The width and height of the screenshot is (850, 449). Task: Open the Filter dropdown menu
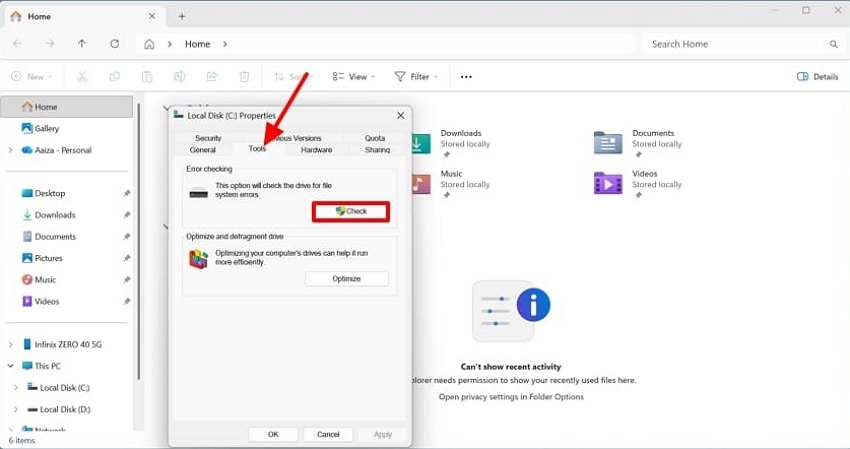coord(416,76)
